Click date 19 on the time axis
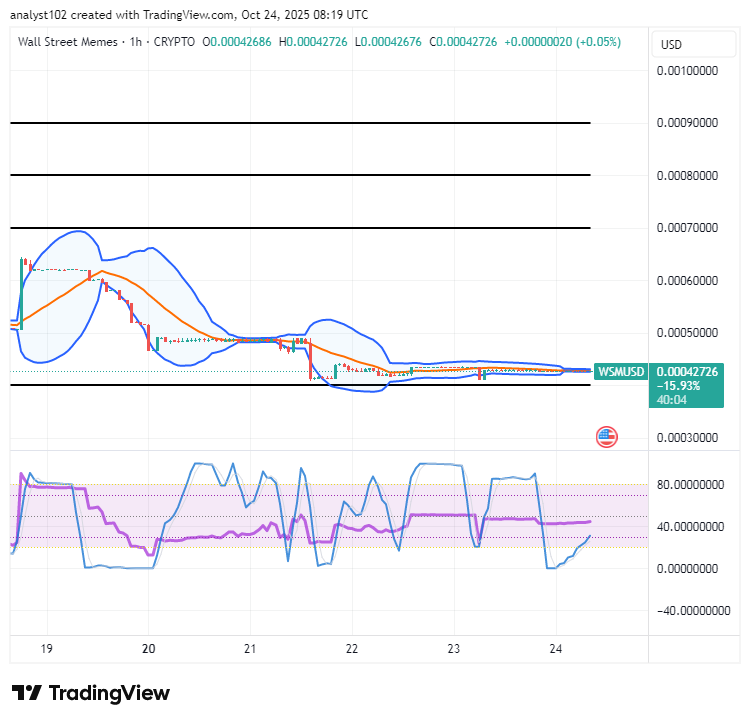Image resolution: width=750 pixels, height=723 pixels. point(46,649)
